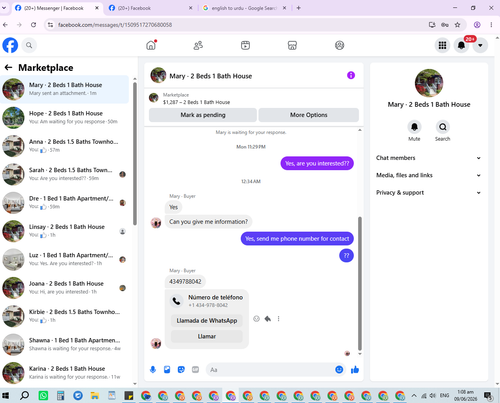The height and width of the screenshot is (403, 500).
Task: Click Mary's profile picture in right panel
Action: point(429,83)
